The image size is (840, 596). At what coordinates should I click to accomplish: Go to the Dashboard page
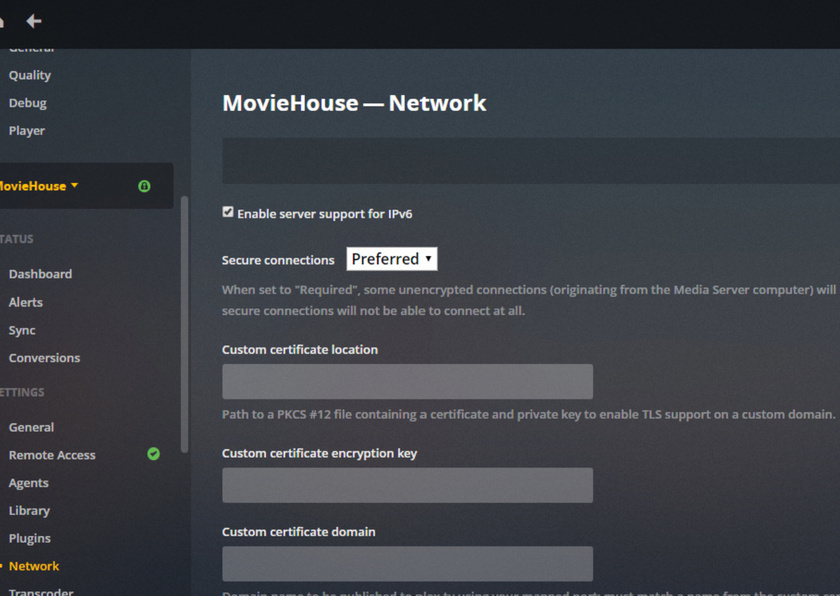pos(40,274)
